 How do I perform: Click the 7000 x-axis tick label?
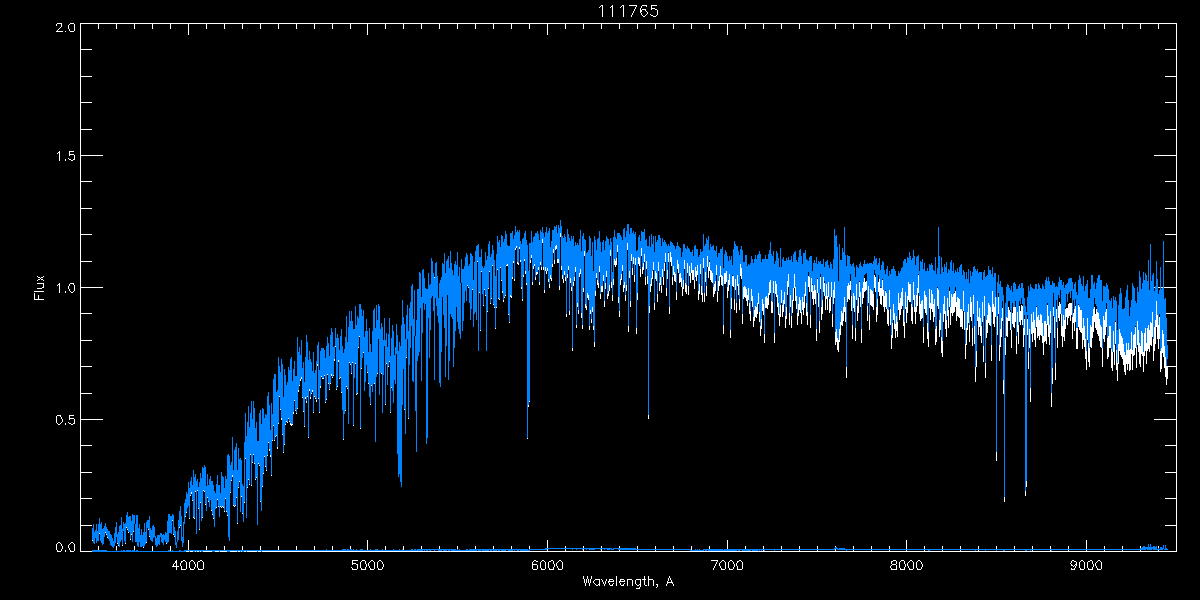click(727, 565)
